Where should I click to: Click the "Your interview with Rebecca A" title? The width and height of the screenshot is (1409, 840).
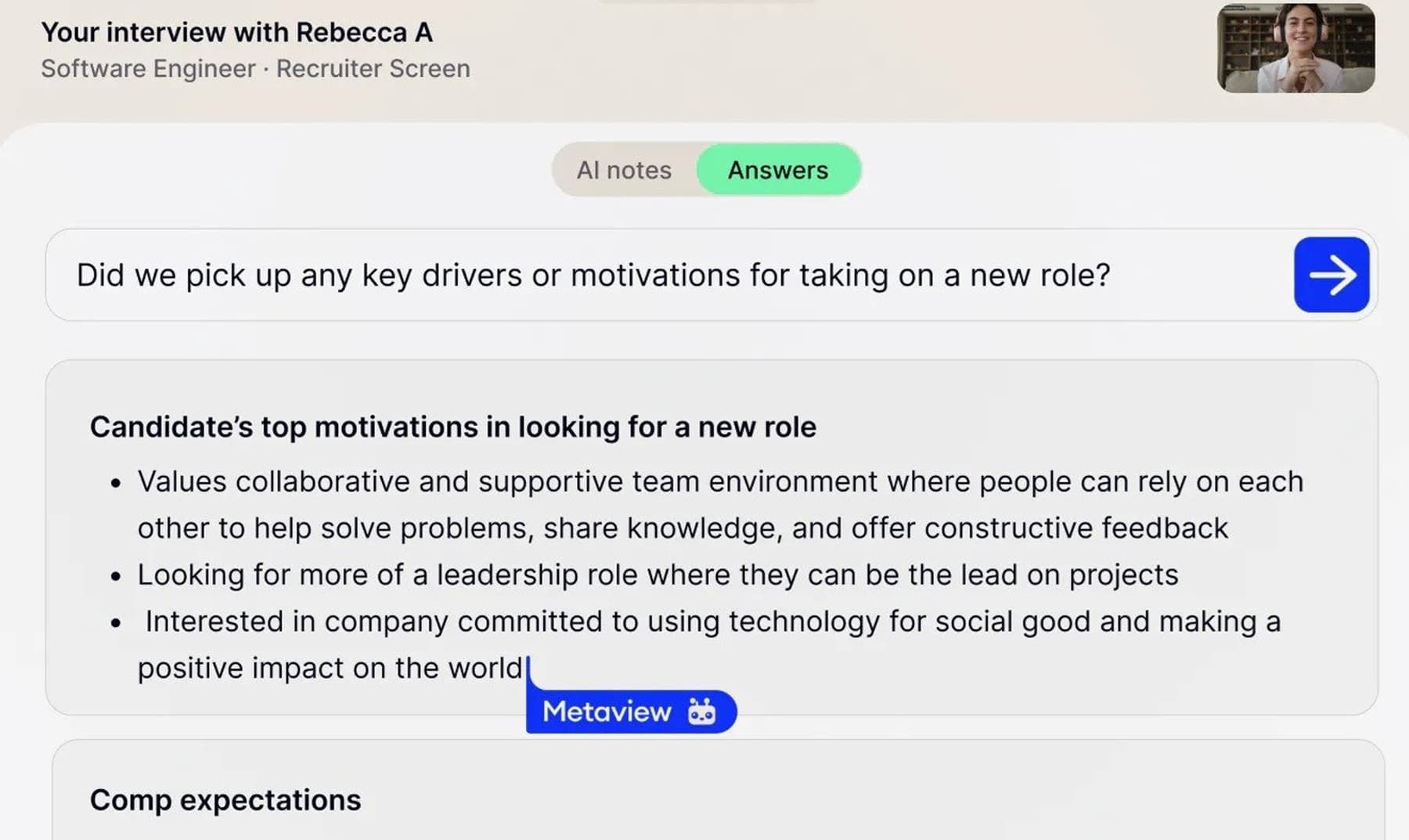pyautogui.click(x=237, y=32)
